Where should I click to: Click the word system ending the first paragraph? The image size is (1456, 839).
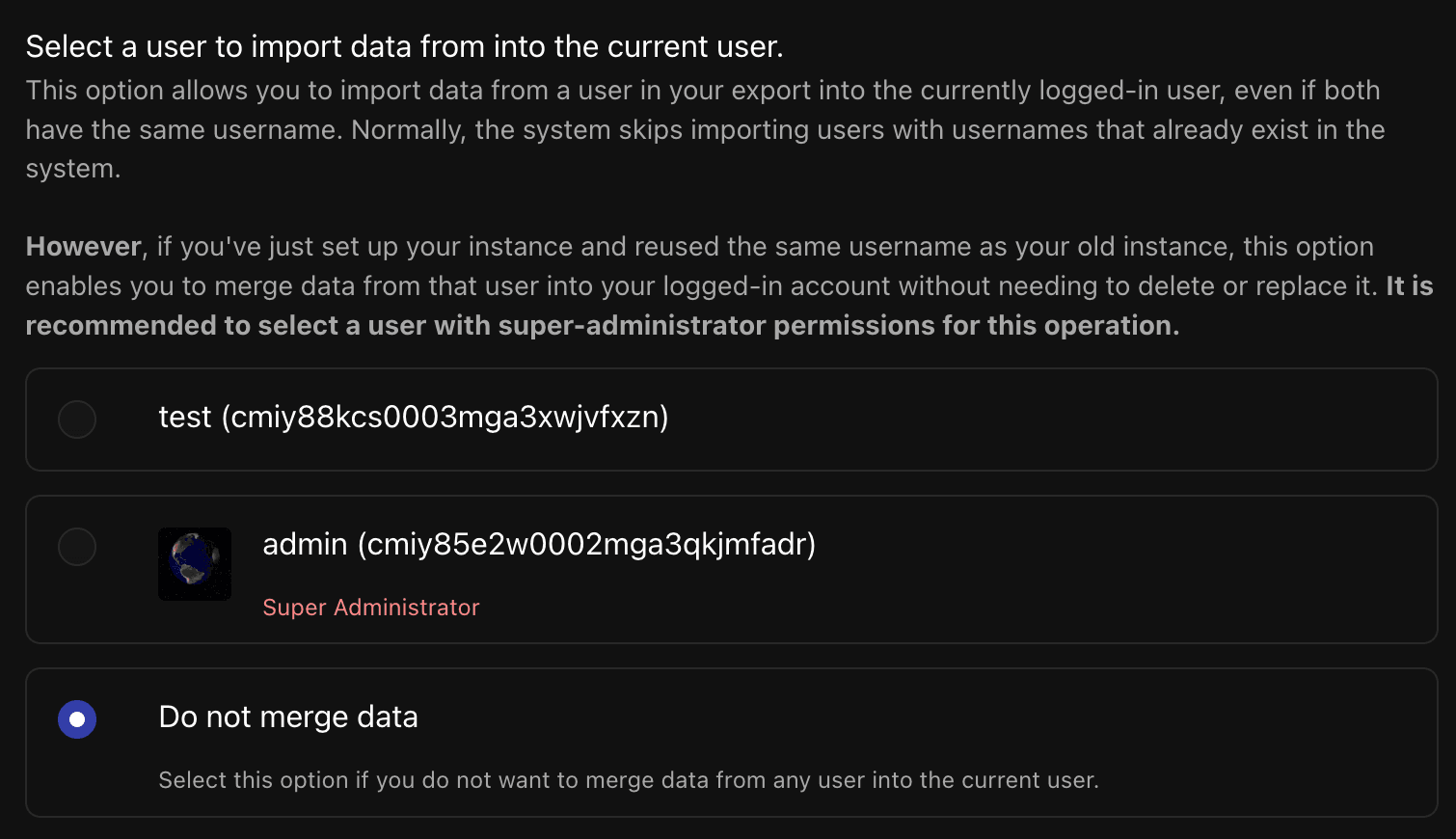coord(70,169)
